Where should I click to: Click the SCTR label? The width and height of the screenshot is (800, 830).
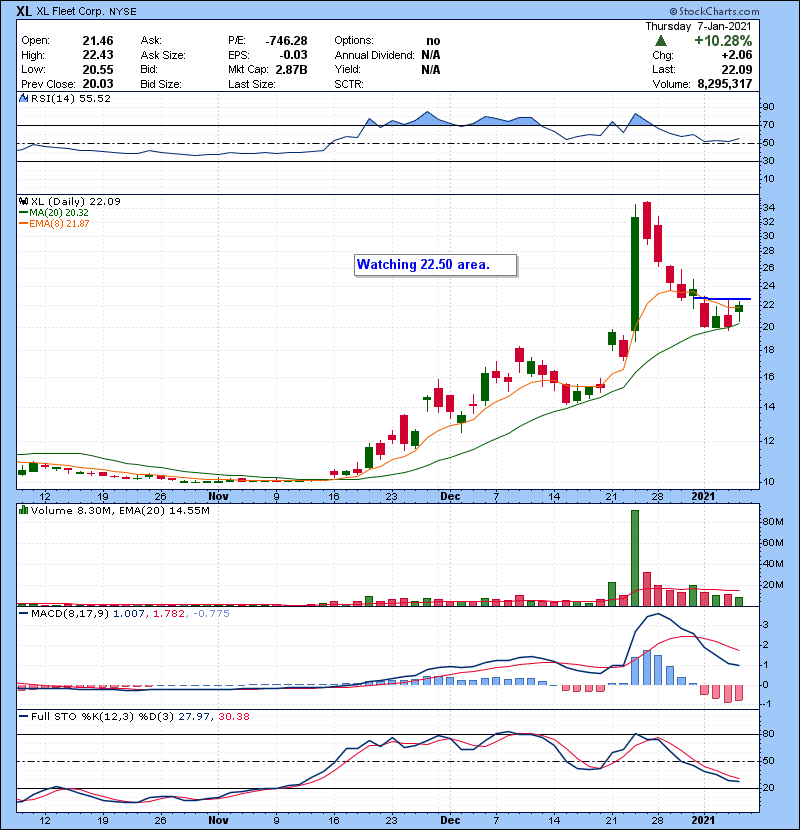click(x=349, y=84)
